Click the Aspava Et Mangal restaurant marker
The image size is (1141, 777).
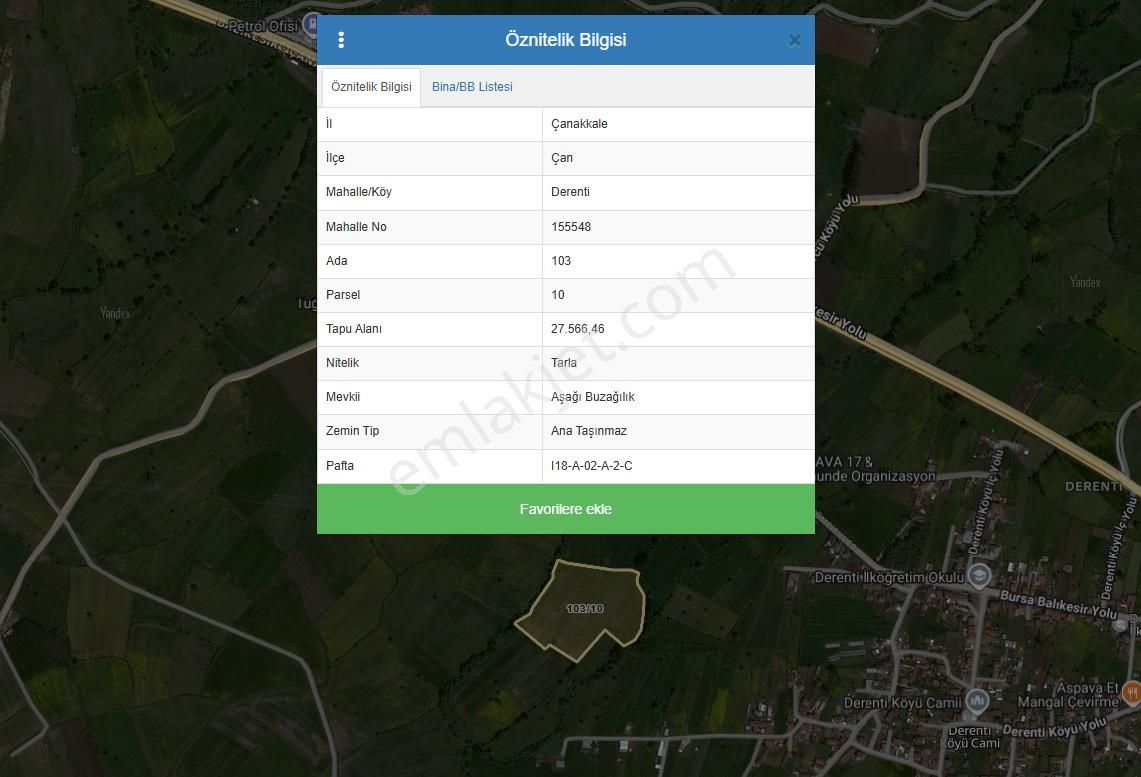click(x=1131, y=692)
